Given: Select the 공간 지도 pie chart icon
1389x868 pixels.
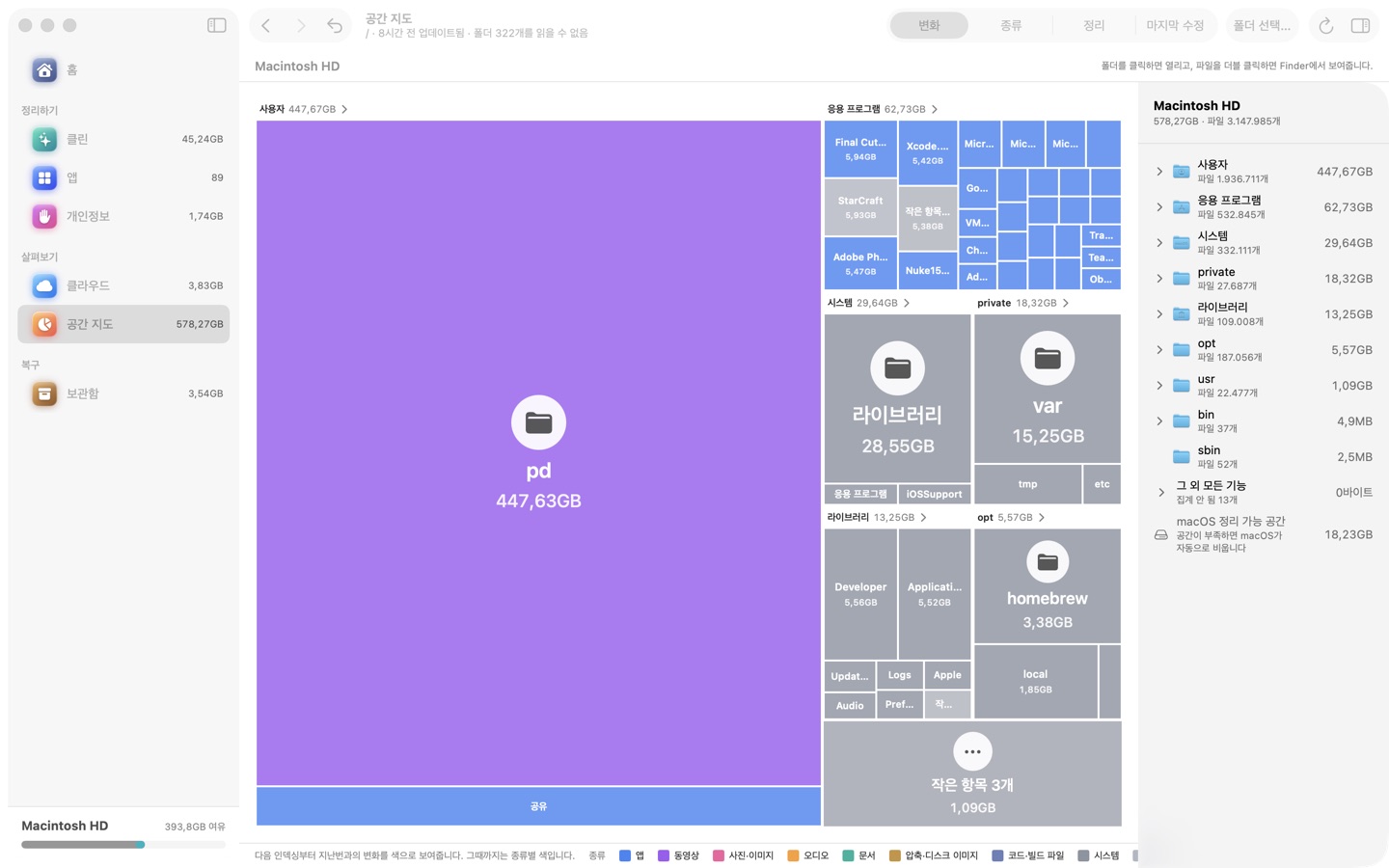Looking at the screenshot, I should [x=44, y=324].
